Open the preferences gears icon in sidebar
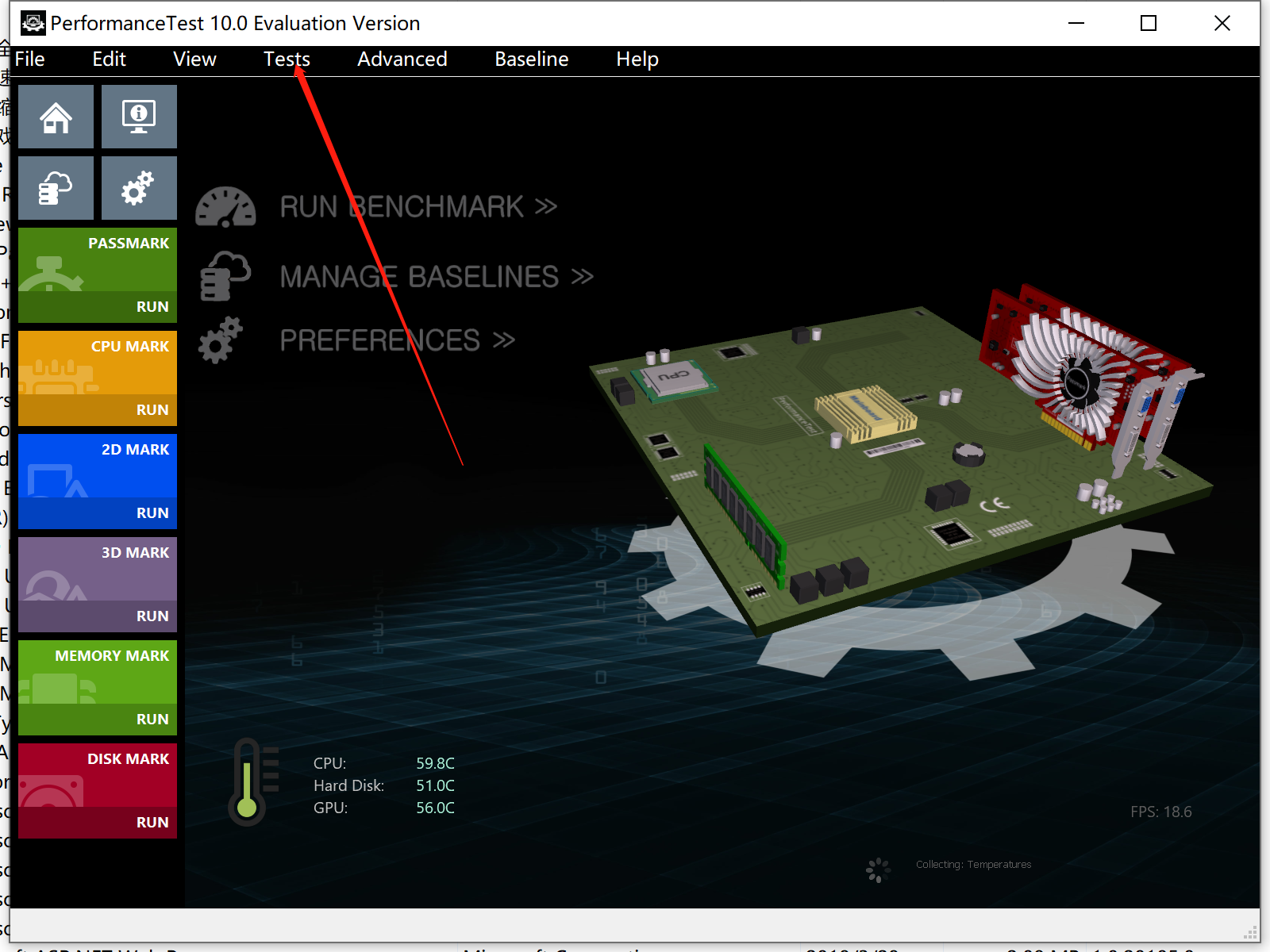Viewport: 1270px width, 952px height. (139, 188)
